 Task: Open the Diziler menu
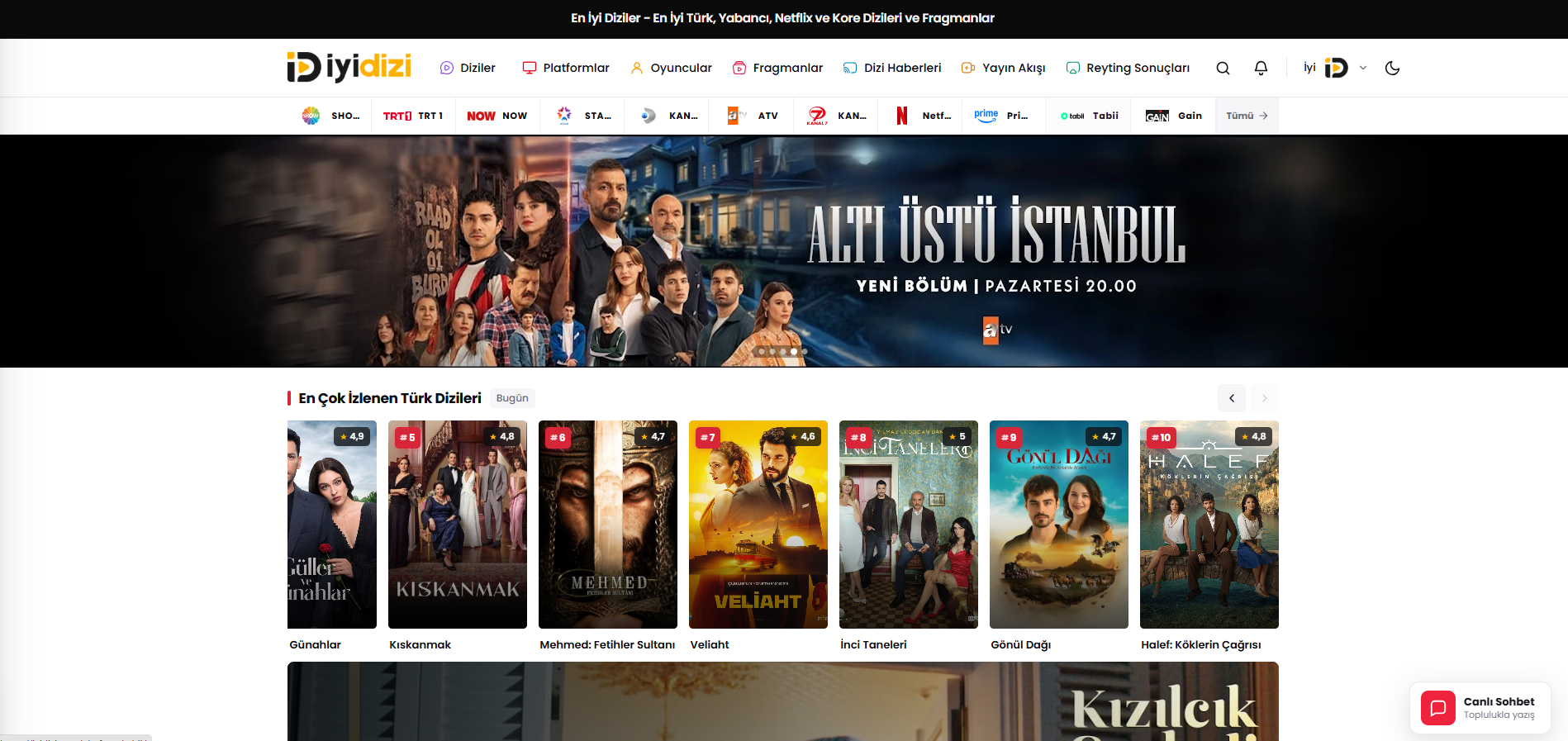click(x=468, y=68)
